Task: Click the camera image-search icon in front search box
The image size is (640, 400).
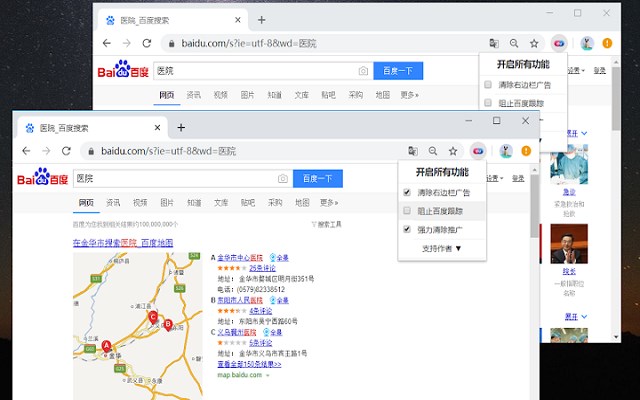Action: pos(283,179)
